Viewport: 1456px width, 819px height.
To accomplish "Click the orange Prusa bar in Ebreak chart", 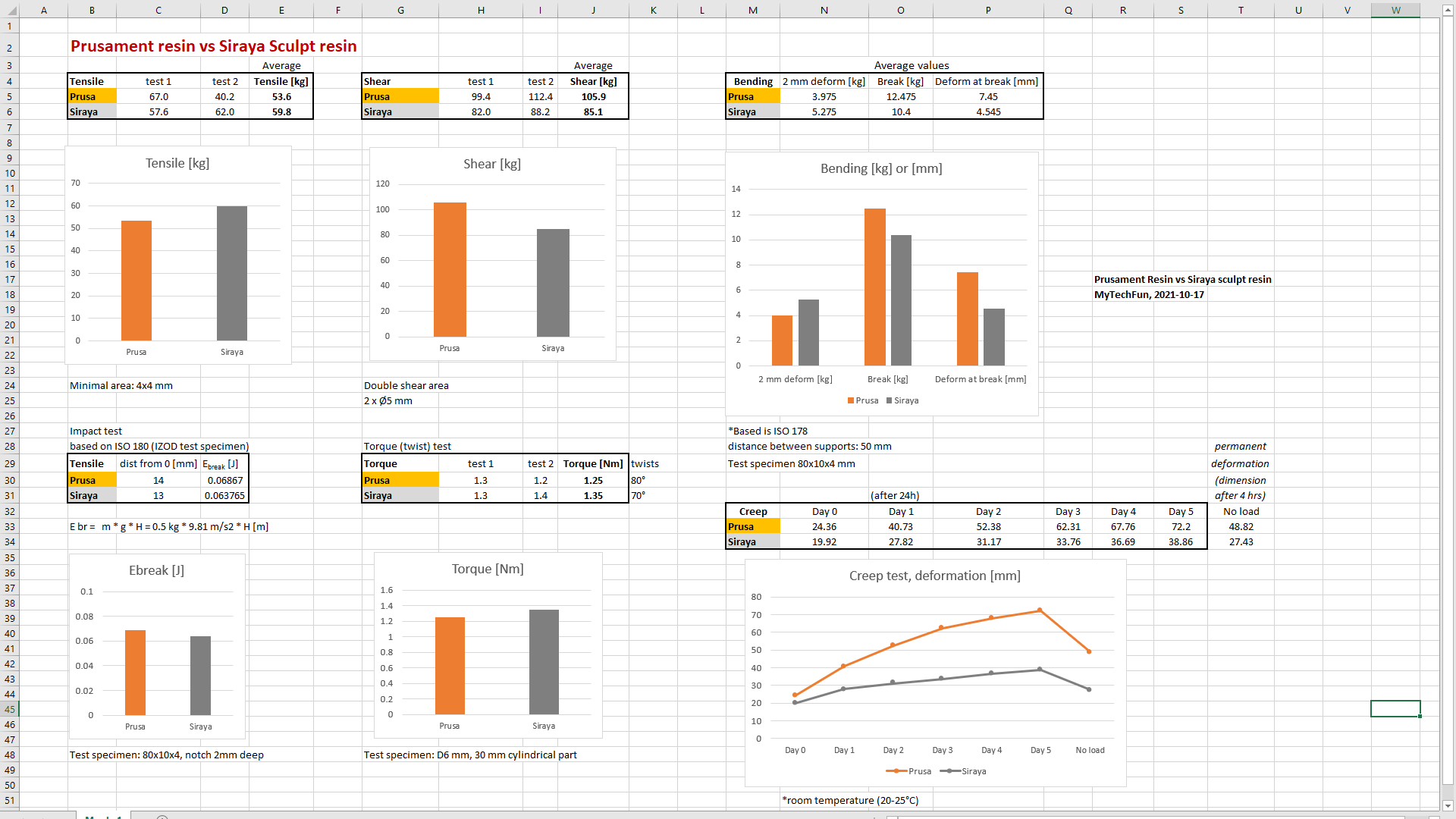I will tap(135, 673).
